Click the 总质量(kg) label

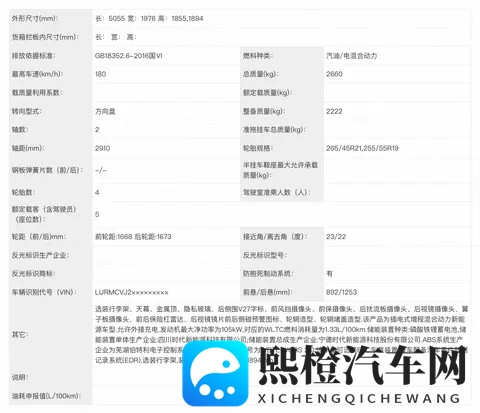[x=261, y=74]
